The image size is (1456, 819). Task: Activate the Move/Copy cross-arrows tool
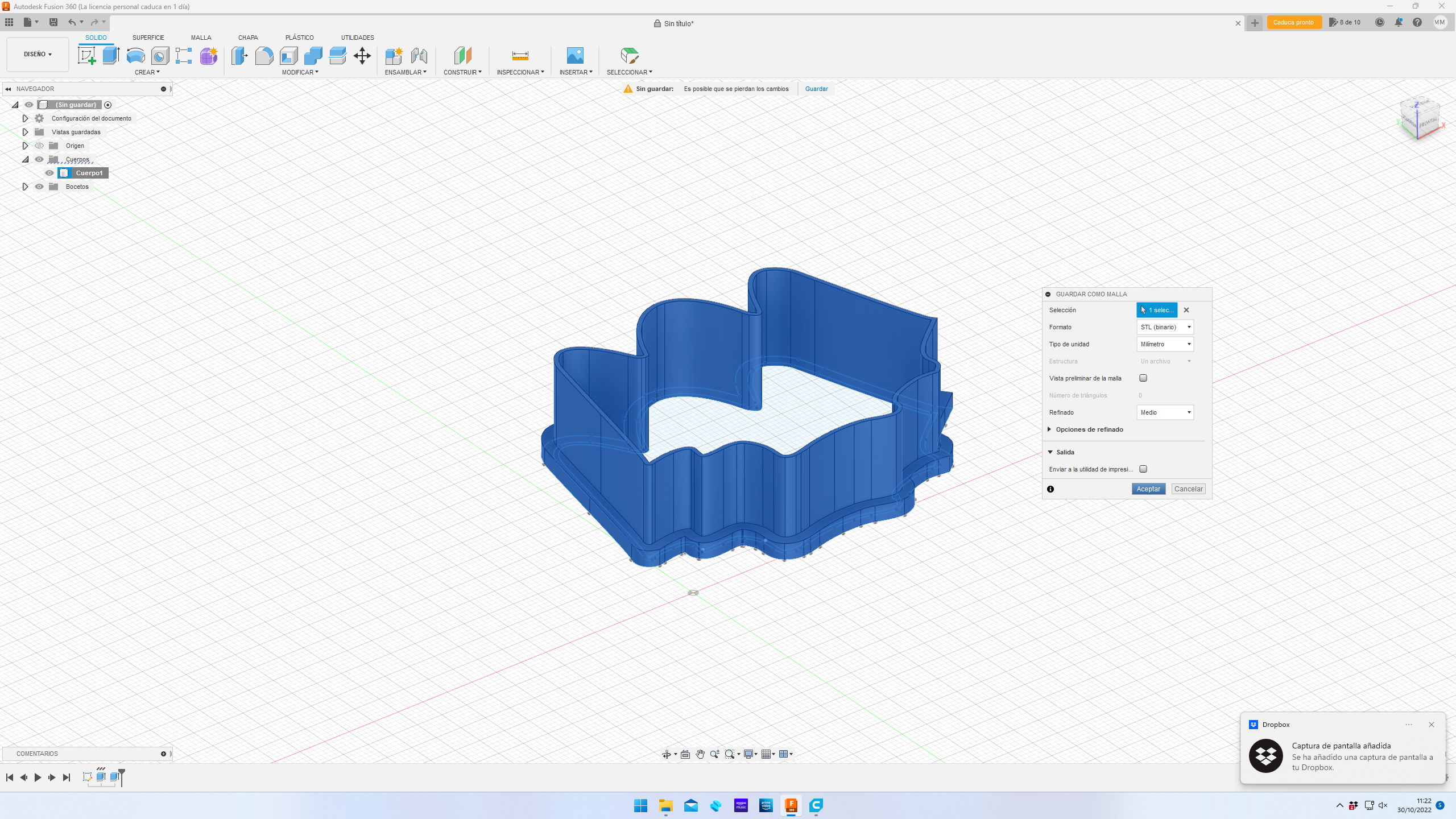(x=362, y=56)
